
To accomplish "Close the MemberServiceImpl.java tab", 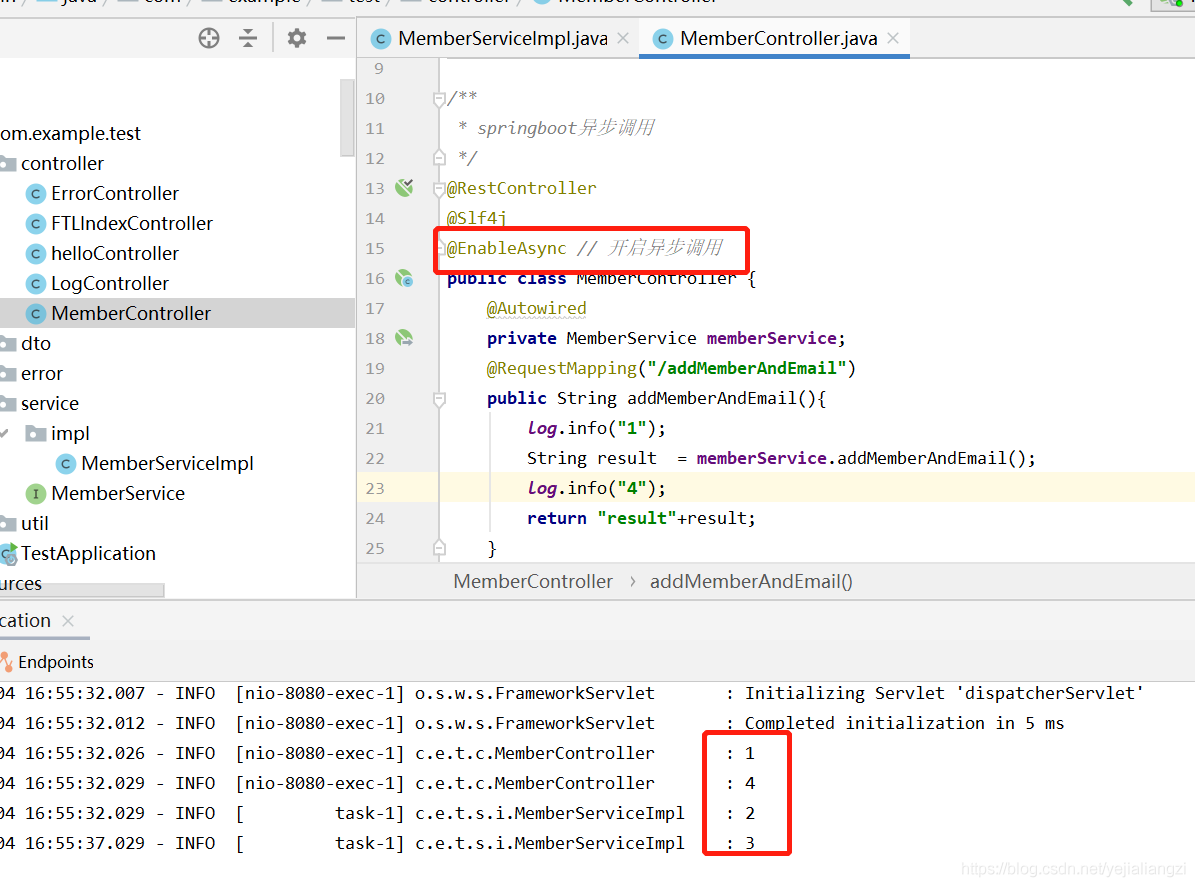I will 623,38.
